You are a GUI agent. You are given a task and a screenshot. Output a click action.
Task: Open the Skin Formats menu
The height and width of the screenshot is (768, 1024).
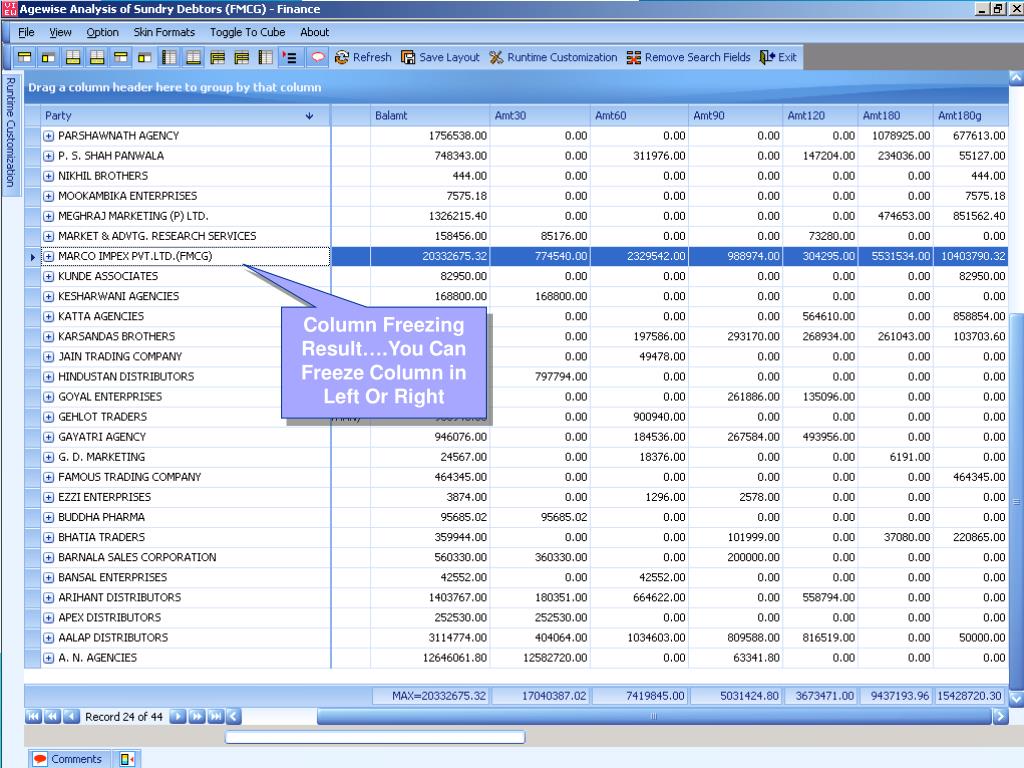pyautogui.click(x=164, y=32)
